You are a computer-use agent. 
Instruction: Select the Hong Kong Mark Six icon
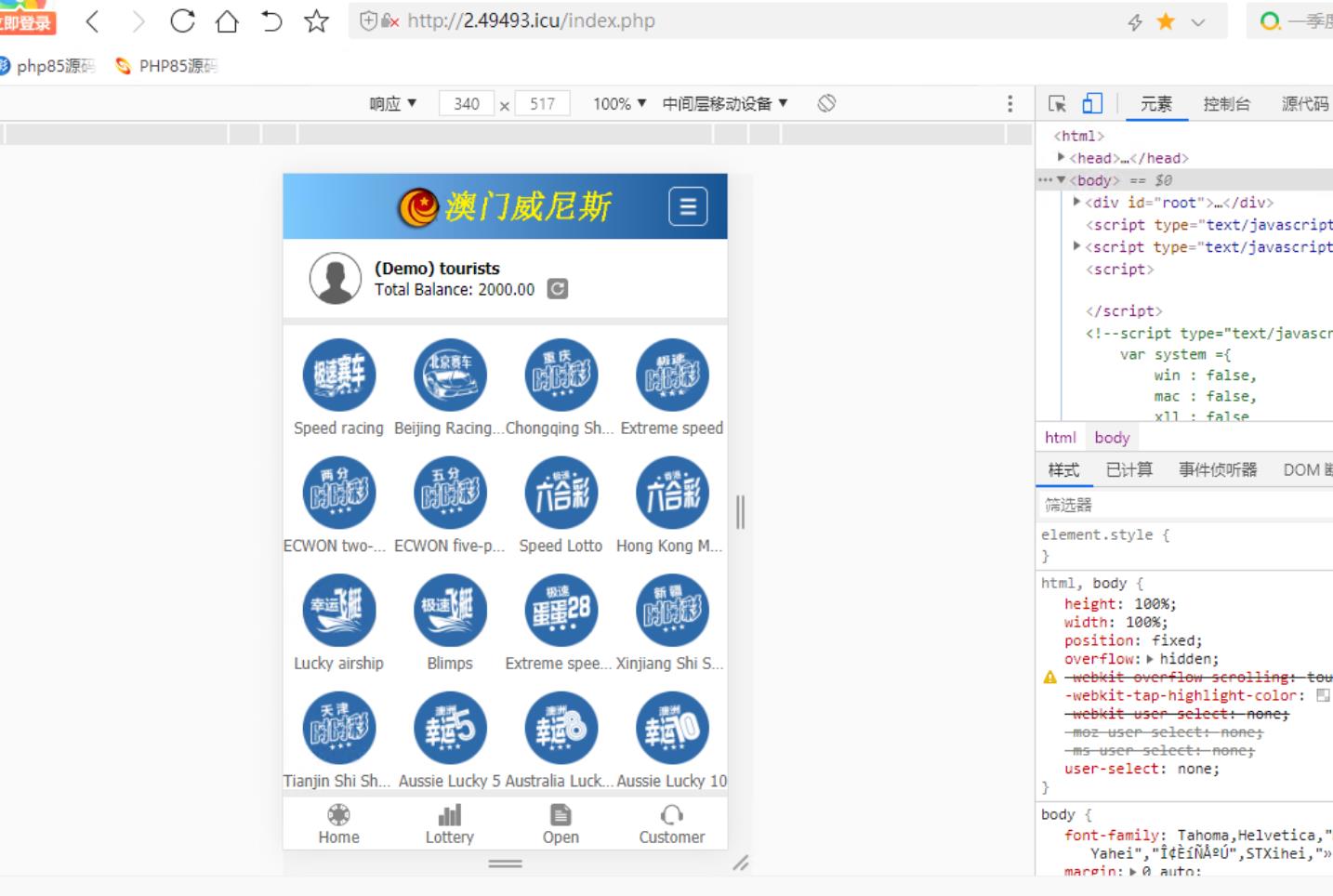[671, 493]
